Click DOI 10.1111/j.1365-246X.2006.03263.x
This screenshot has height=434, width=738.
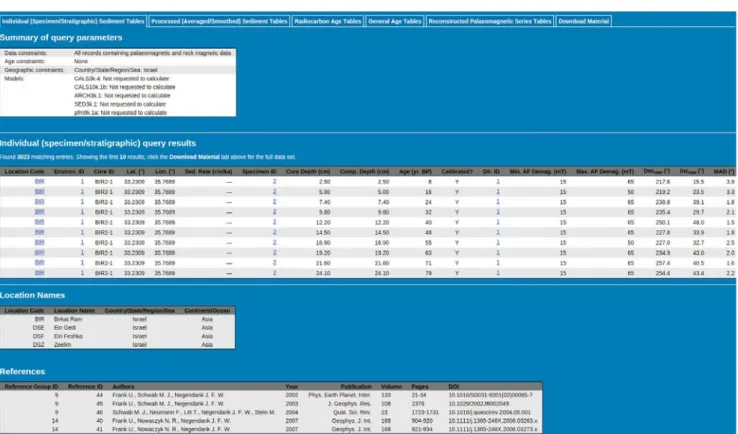493,420
